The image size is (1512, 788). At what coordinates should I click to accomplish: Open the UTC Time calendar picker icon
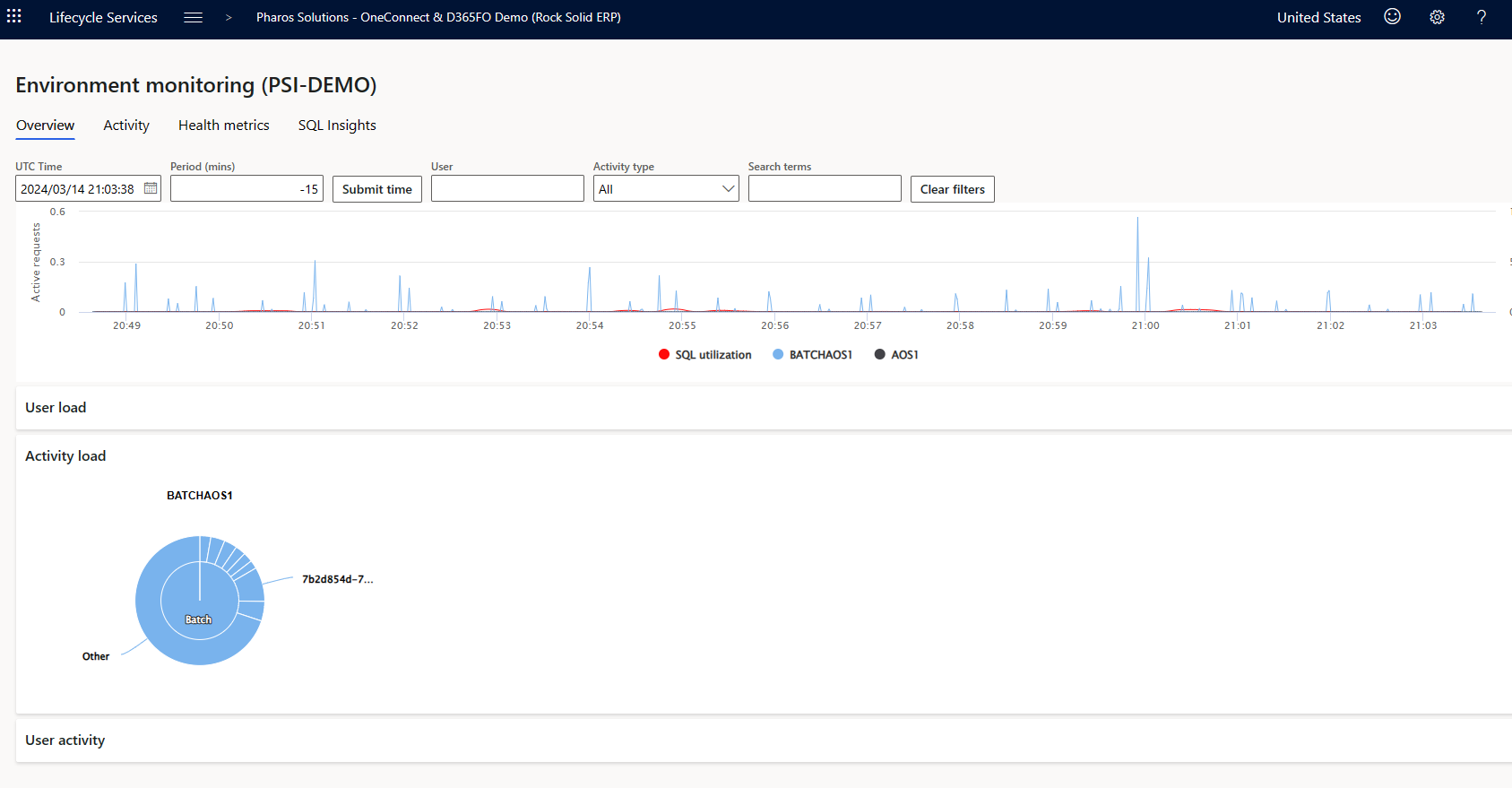(x=151, y=188)
